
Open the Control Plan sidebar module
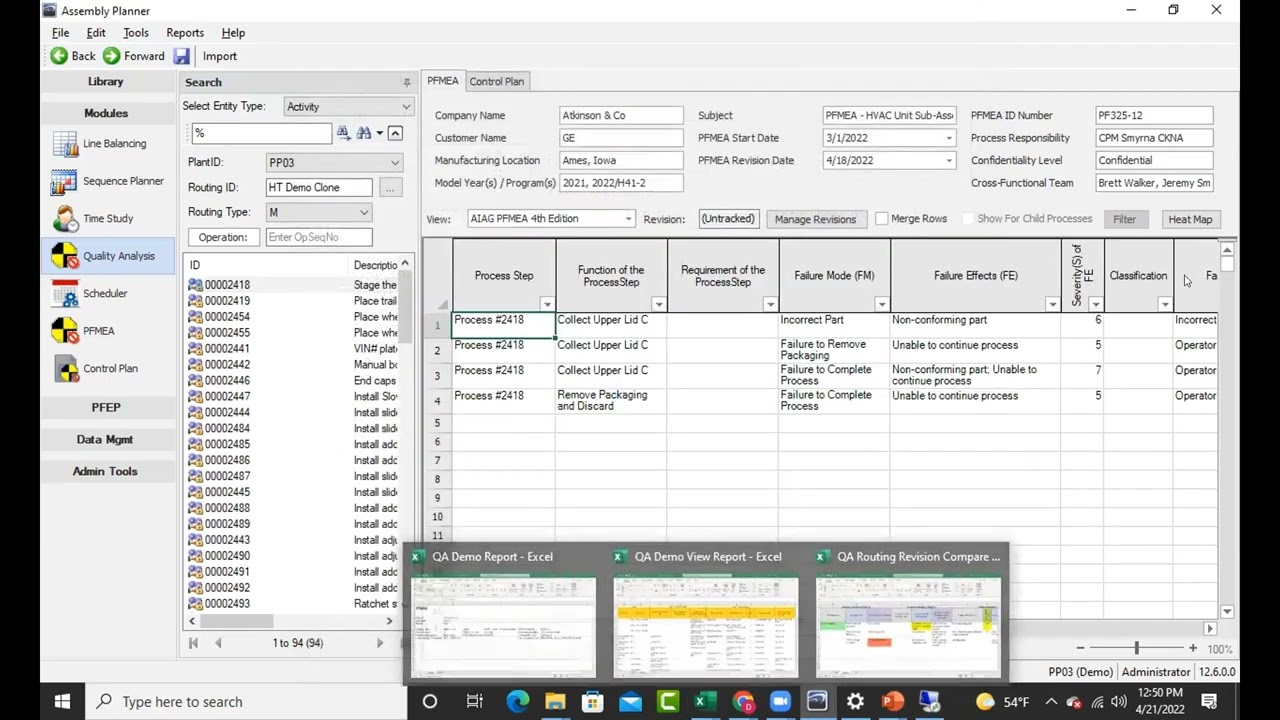[96, 369]
